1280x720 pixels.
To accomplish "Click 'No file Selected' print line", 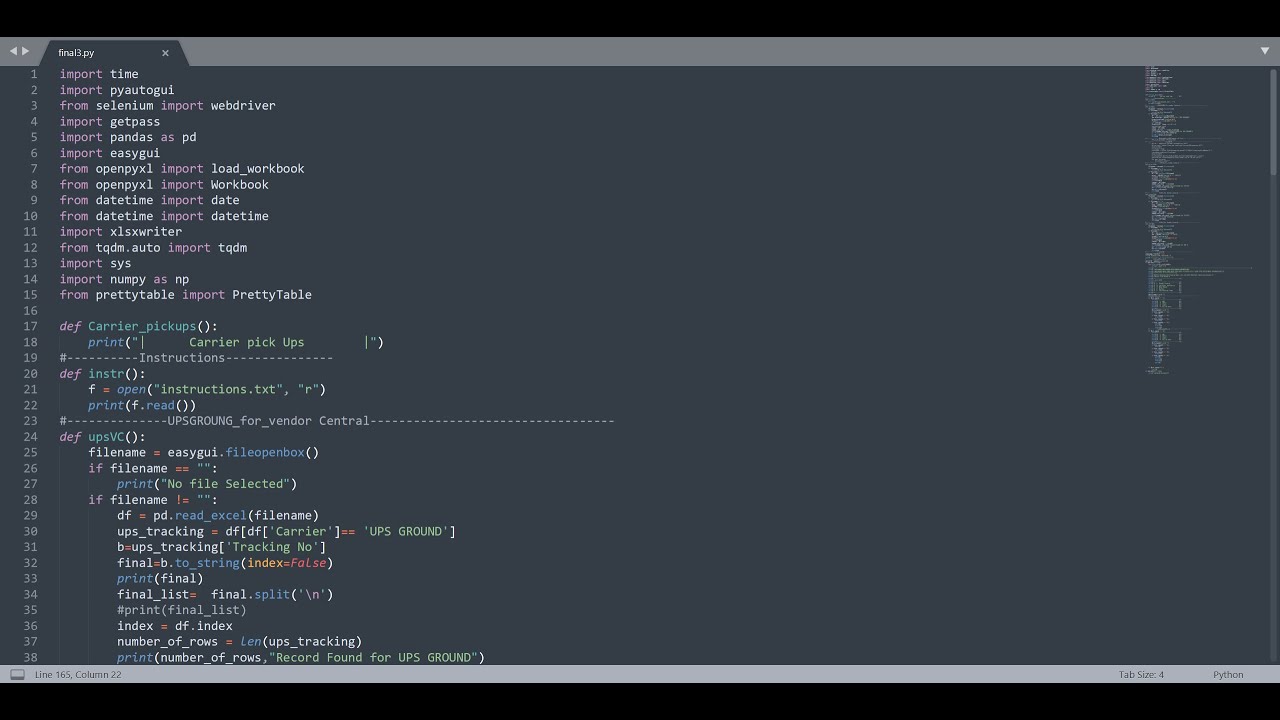I will click(x=207, y=484).
